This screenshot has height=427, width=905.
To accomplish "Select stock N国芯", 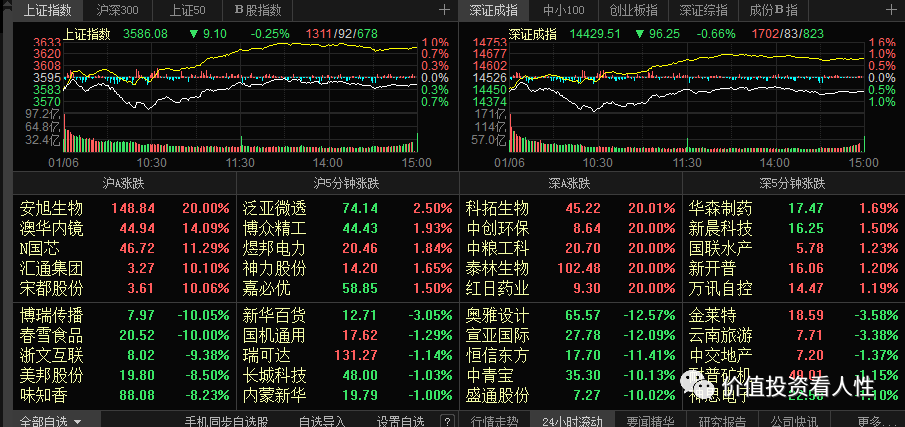I will point(39,249).
